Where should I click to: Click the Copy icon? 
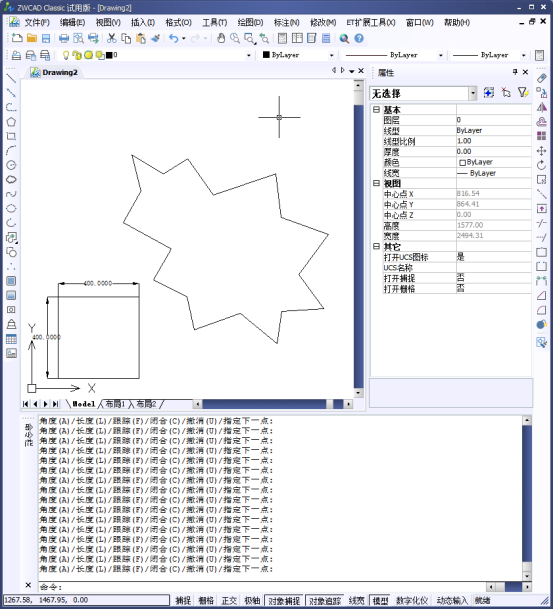point(126,38)
